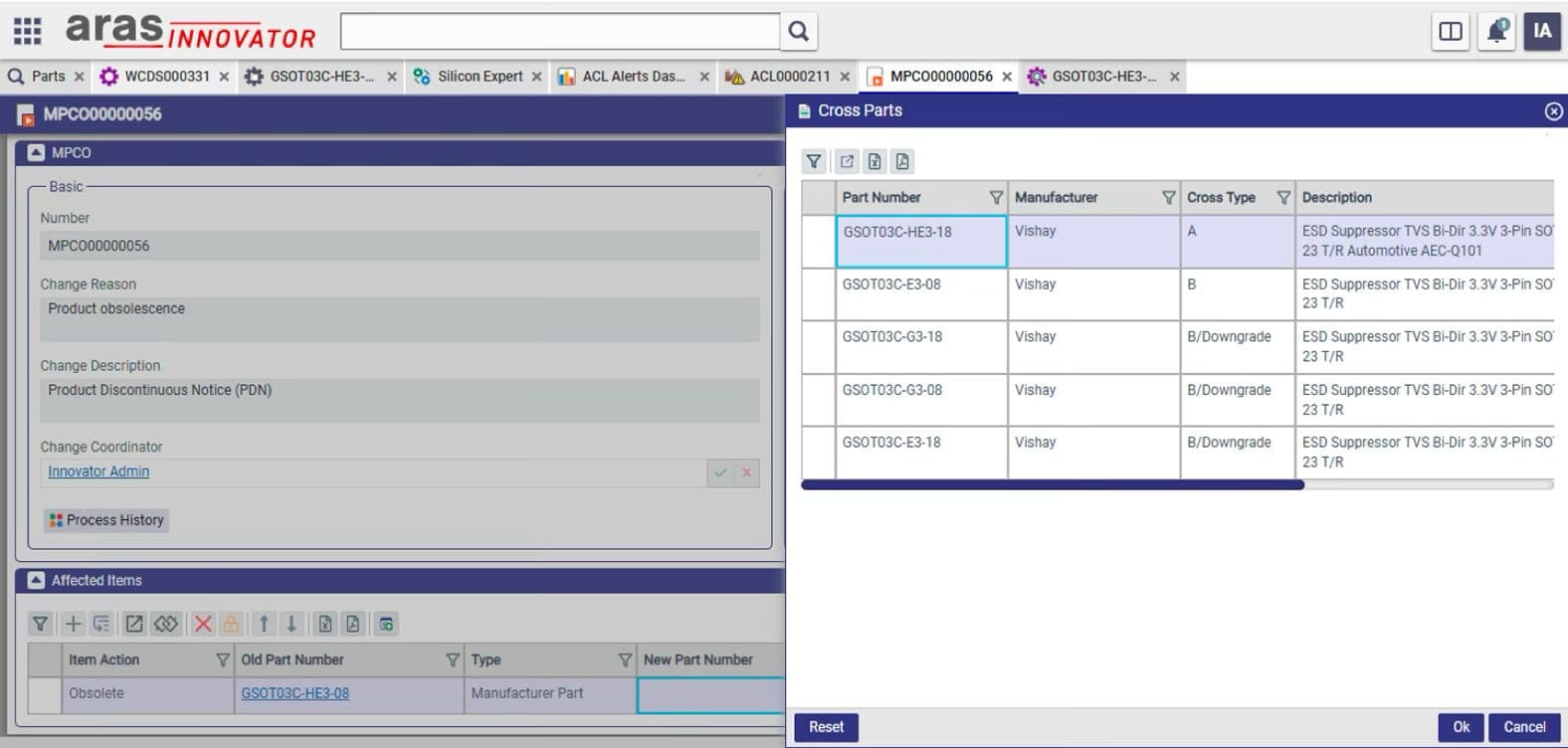Click the Cross Parts horizontal scrollbar

pyautogui.click(x=1053, y=485)
